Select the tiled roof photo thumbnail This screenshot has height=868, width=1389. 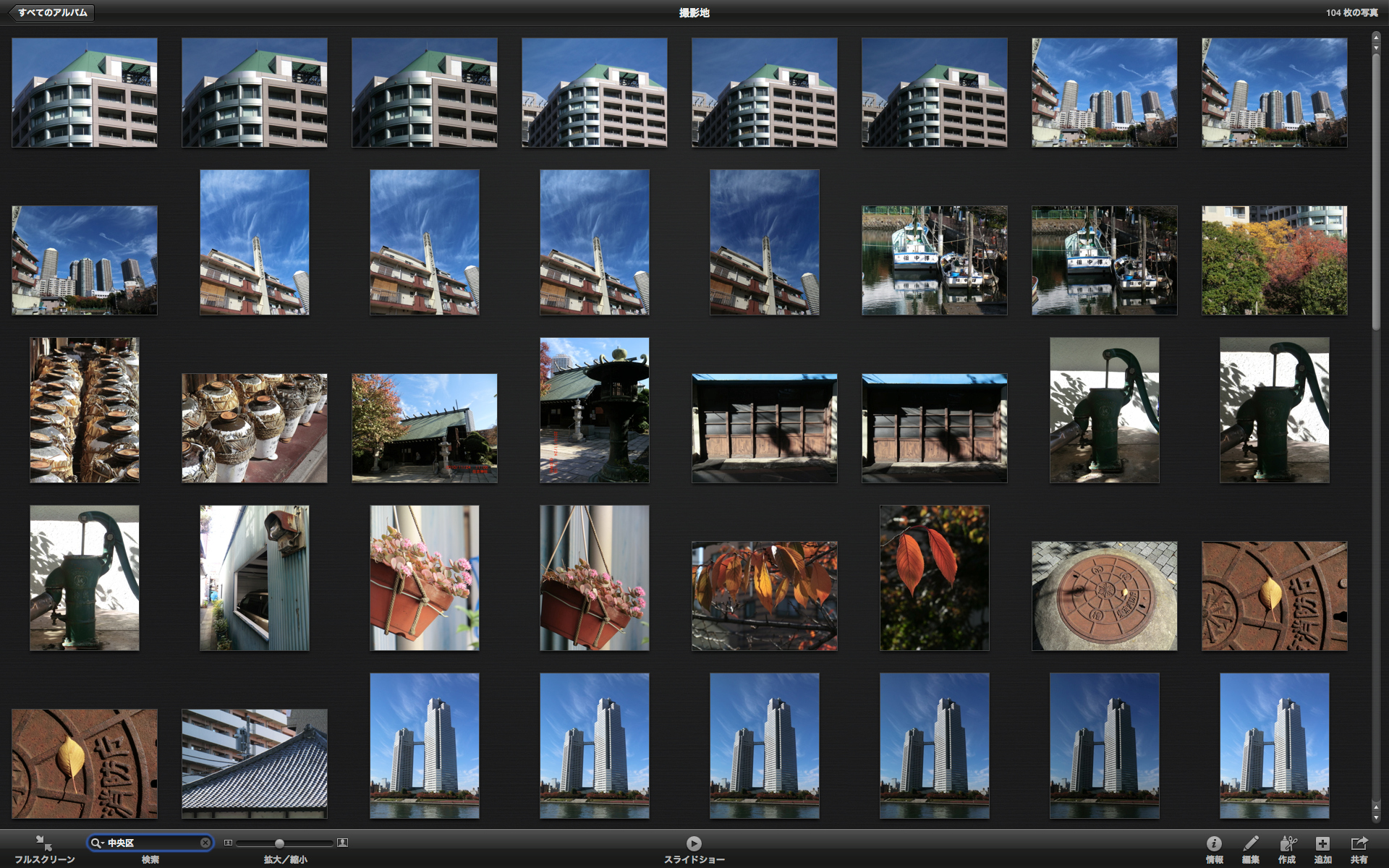(x=254, y=763)
